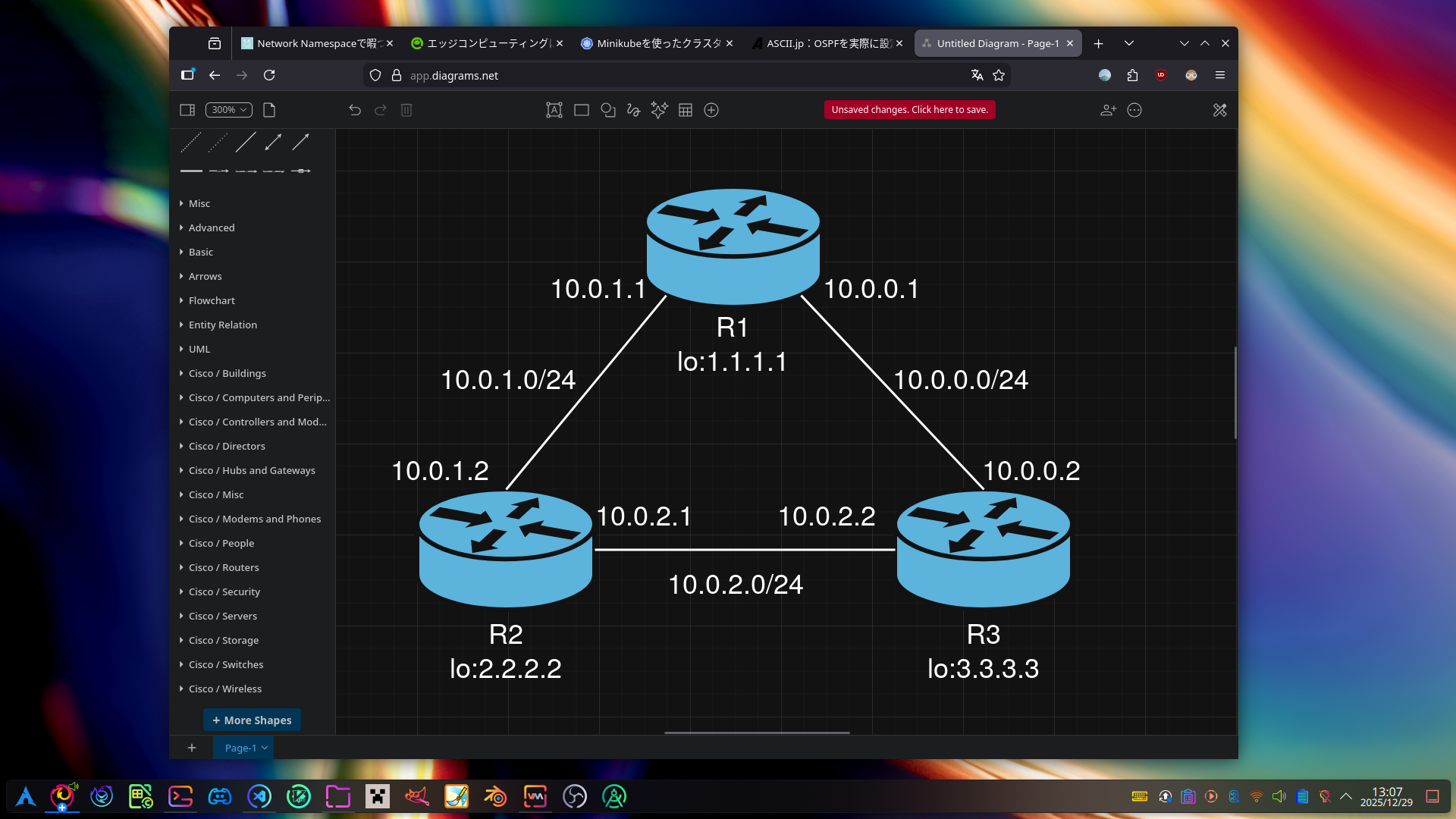This screenshot has height=819, width=1456.
Task: Click the Unsaved changes save banner
Action: (x=909, y=110)
